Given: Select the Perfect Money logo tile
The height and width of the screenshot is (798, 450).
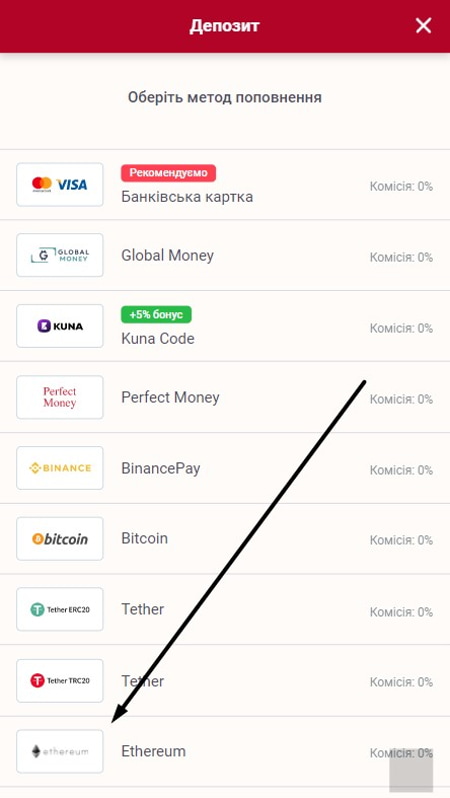Looking at the screenshot, I should pos(60,397).
